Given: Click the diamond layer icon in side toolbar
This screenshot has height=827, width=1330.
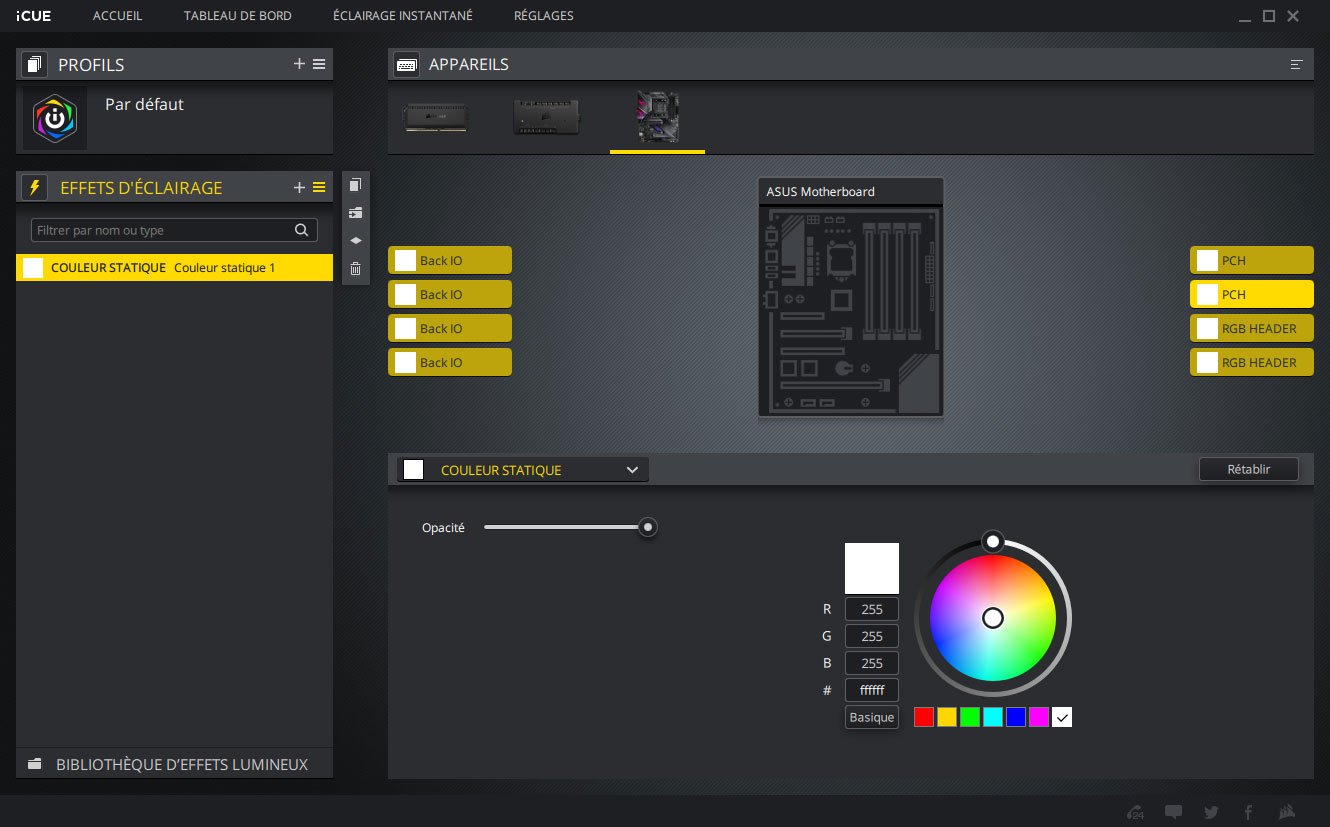Looking at the screenshot, I should (x=355, y=241).
